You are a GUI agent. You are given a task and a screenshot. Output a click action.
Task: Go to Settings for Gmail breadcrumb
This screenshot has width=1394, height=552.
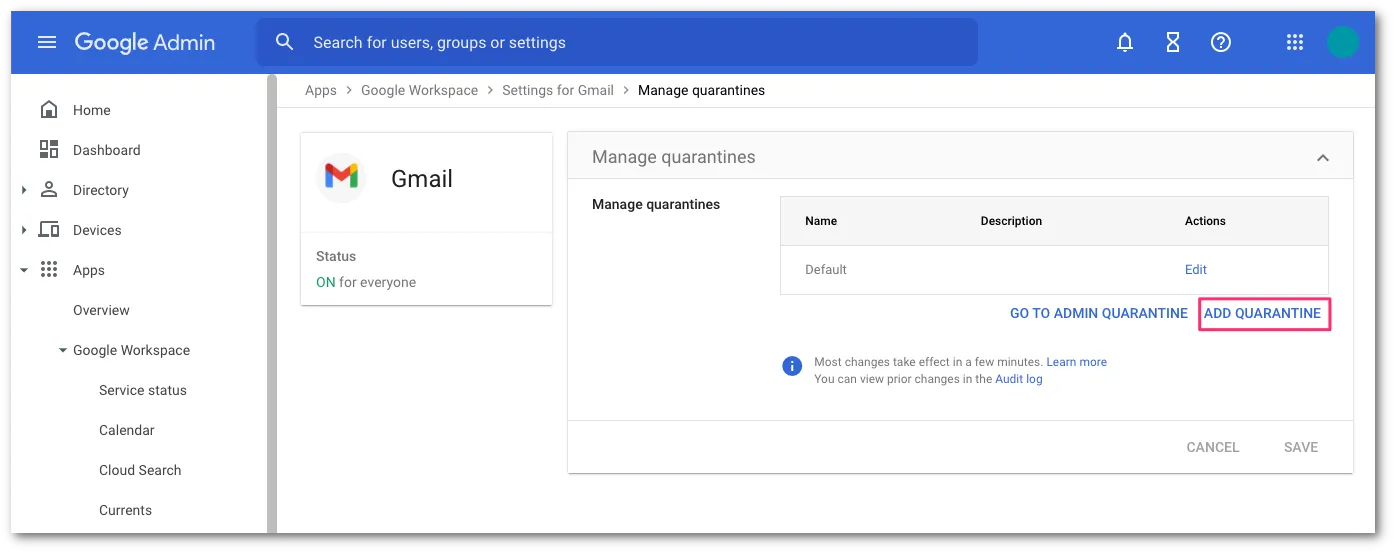pos(557,90)
